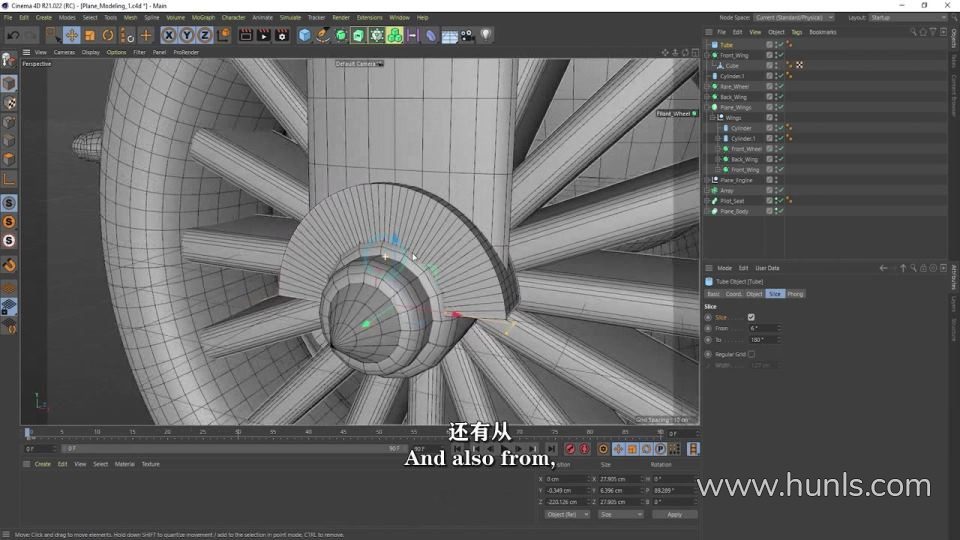The width and height of the screenshot is (960, 540).
Task: Open the MoGraph menu
Action: [x=203, y=17]
